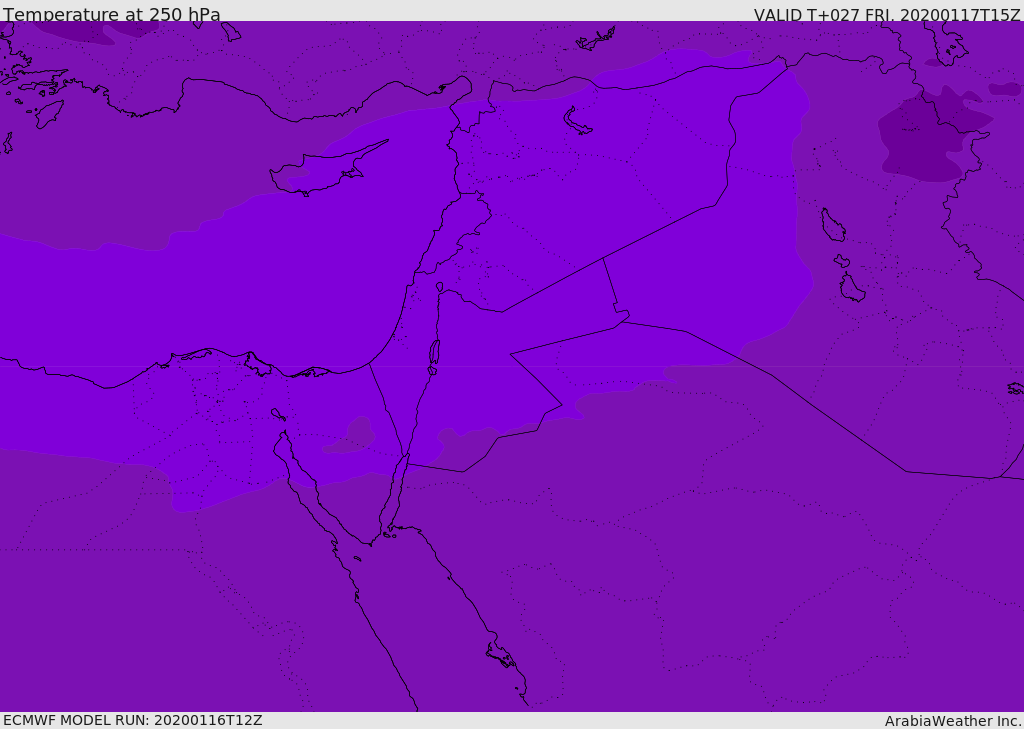Click the Dead Sea outline on map
The height and width of the screenshot is (729, 1024).
(434, 355)
